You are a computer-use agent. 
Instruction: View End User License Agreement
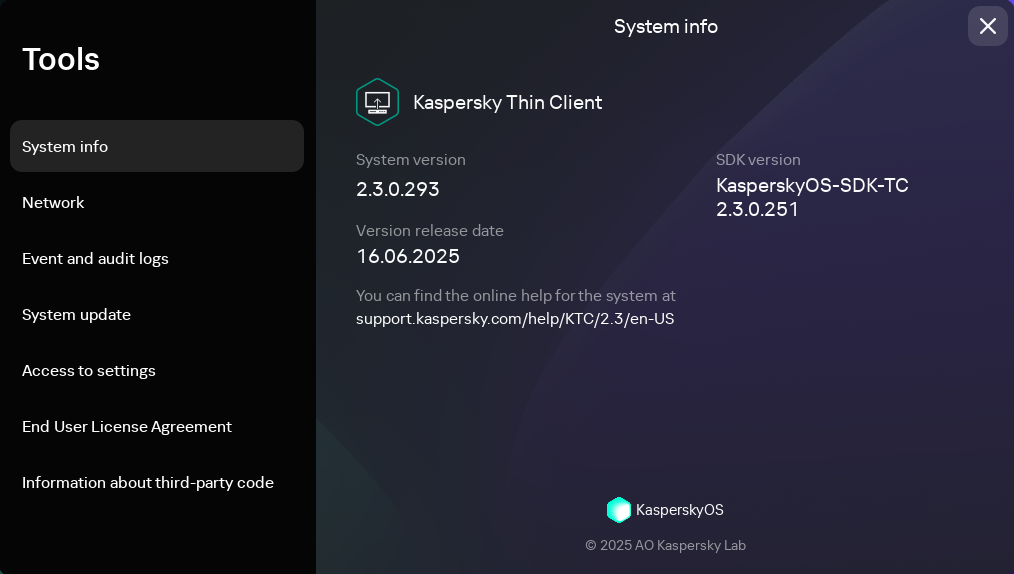(x=127, y=426)
